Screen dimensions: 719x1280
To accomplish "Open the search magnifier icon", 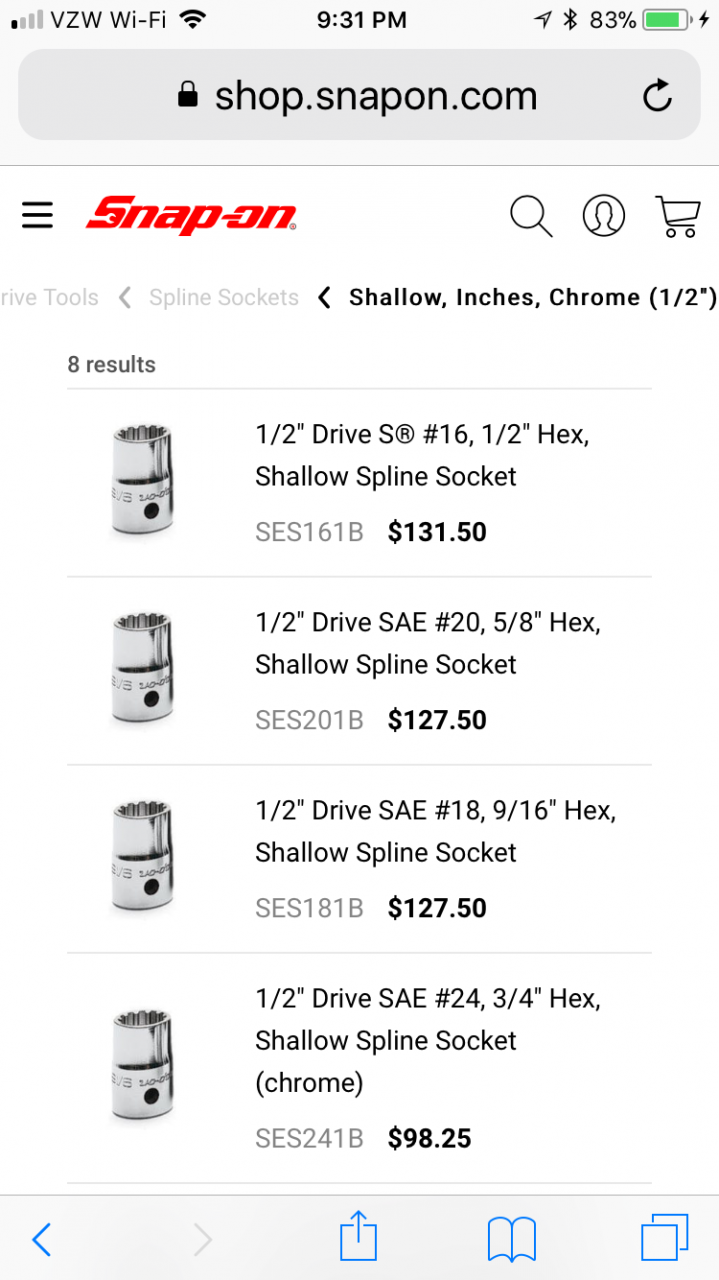I will click(530, 215).
